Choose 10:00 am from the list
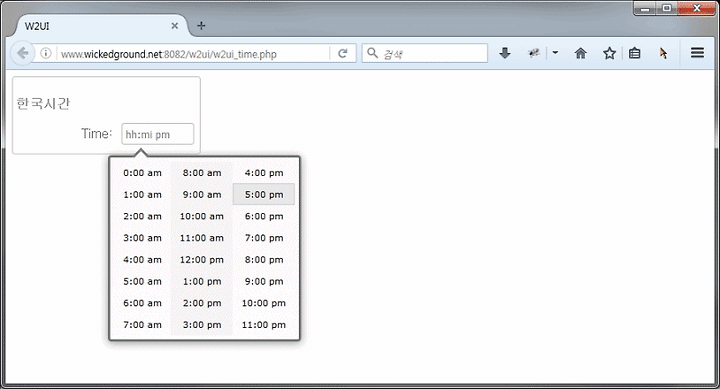The width and height of the screenshot is (720, 389). point(202,216)
